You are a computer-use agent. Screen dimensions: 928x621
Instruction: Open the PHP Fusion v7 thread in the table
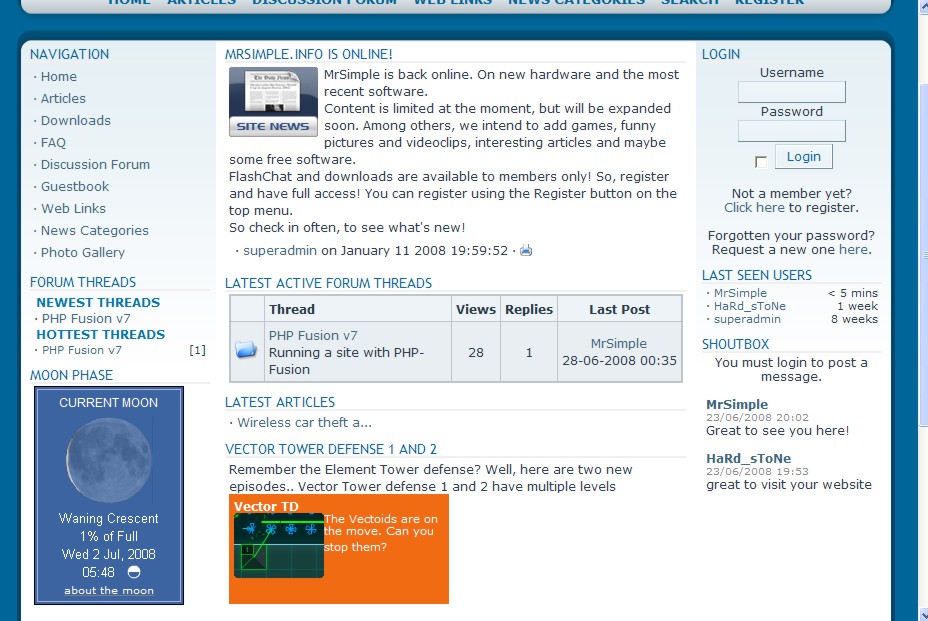pyautogui.click(x=312, y=336)
